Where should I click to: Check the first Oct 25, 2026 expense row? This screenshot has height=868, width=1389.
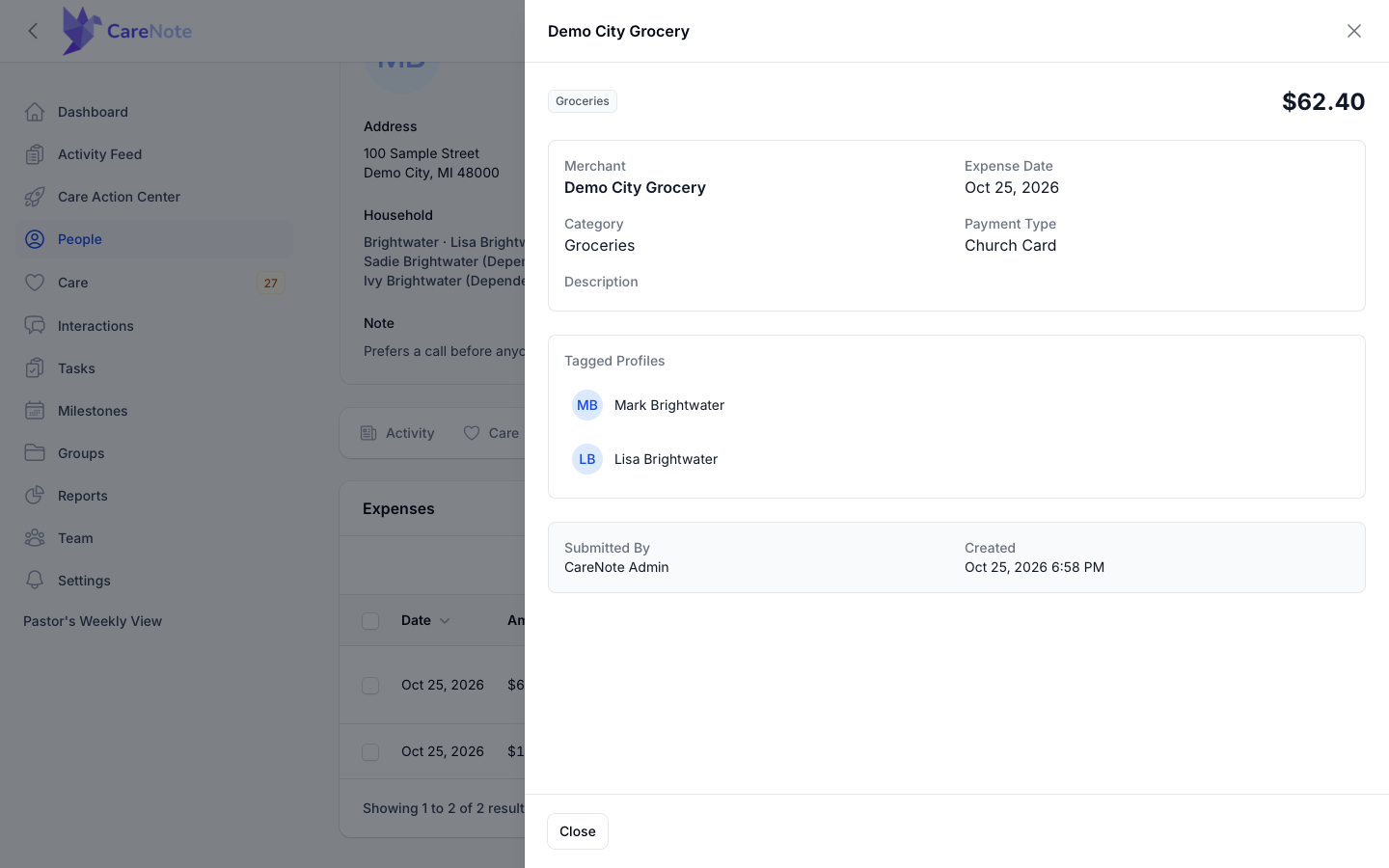tap(370, 686)
